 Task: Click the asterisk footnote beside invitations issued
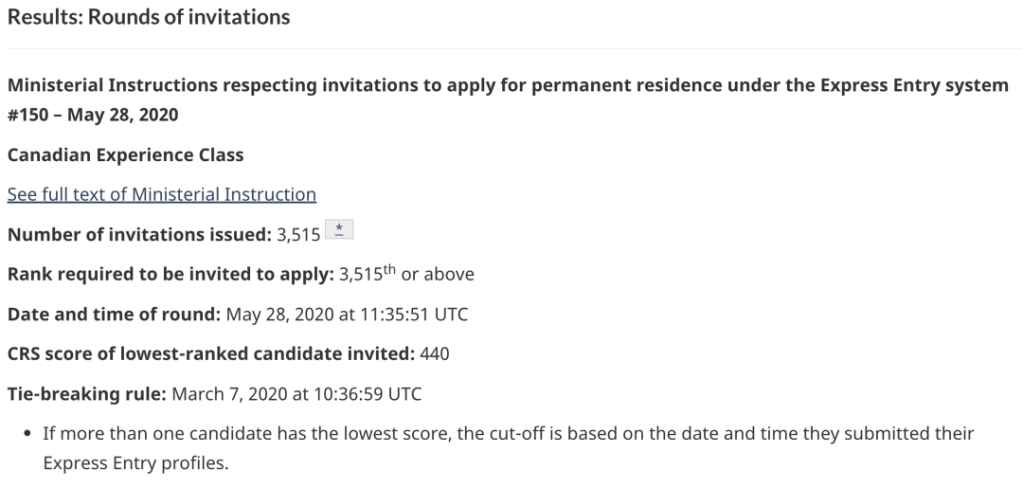pyautogui.click(x=340, y=233)
